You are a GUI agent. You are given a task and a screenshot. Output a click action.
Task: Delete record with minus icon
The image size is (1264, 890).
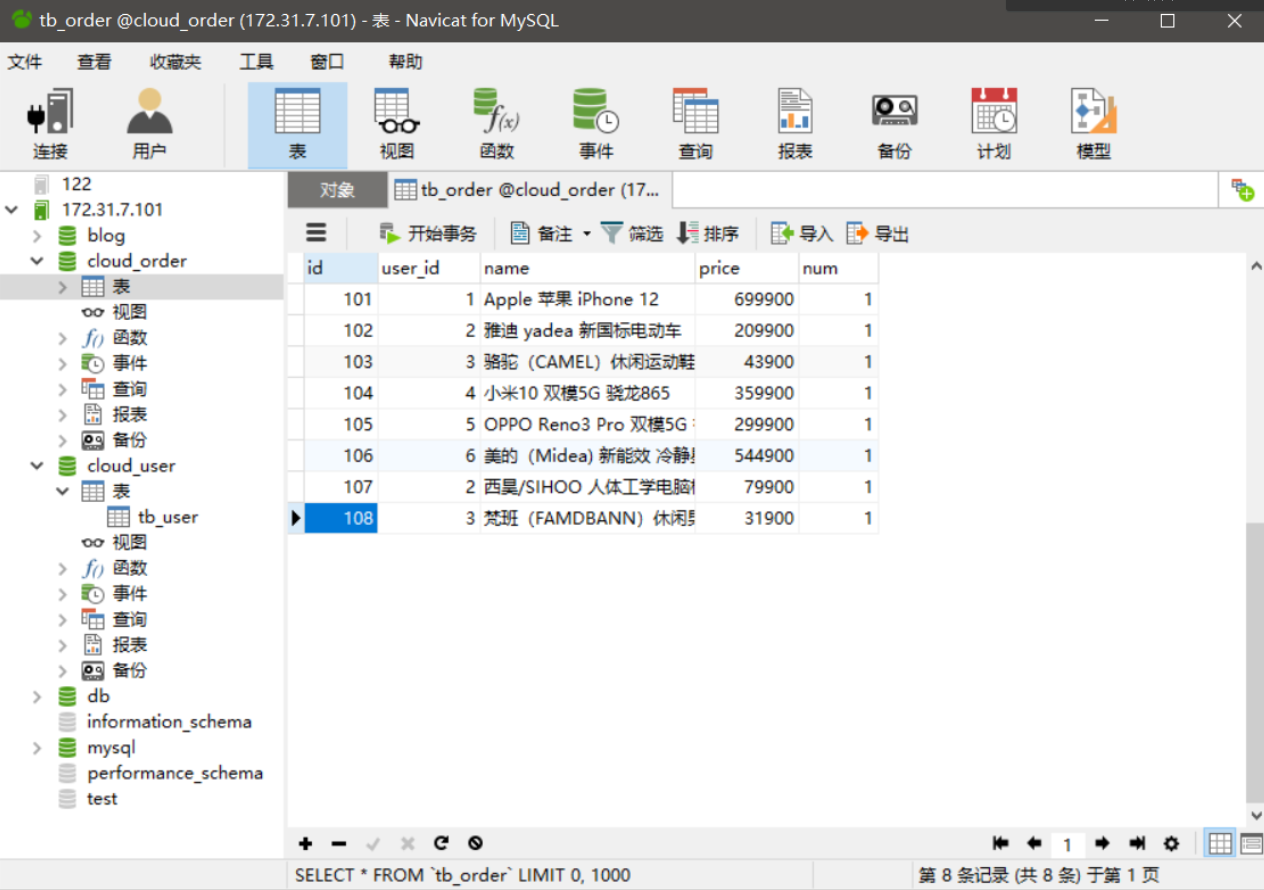(339, 843)
